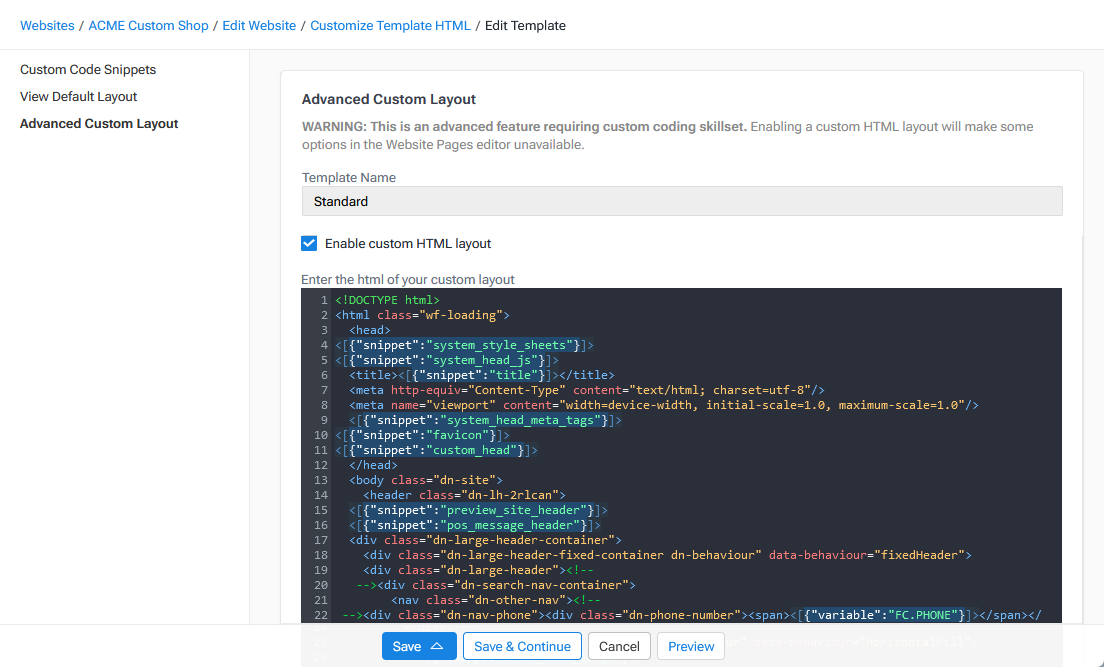The image size is (1104, 667).
Task: Click the fixedHeader data-behaviour line
Action: pos(667,555)
